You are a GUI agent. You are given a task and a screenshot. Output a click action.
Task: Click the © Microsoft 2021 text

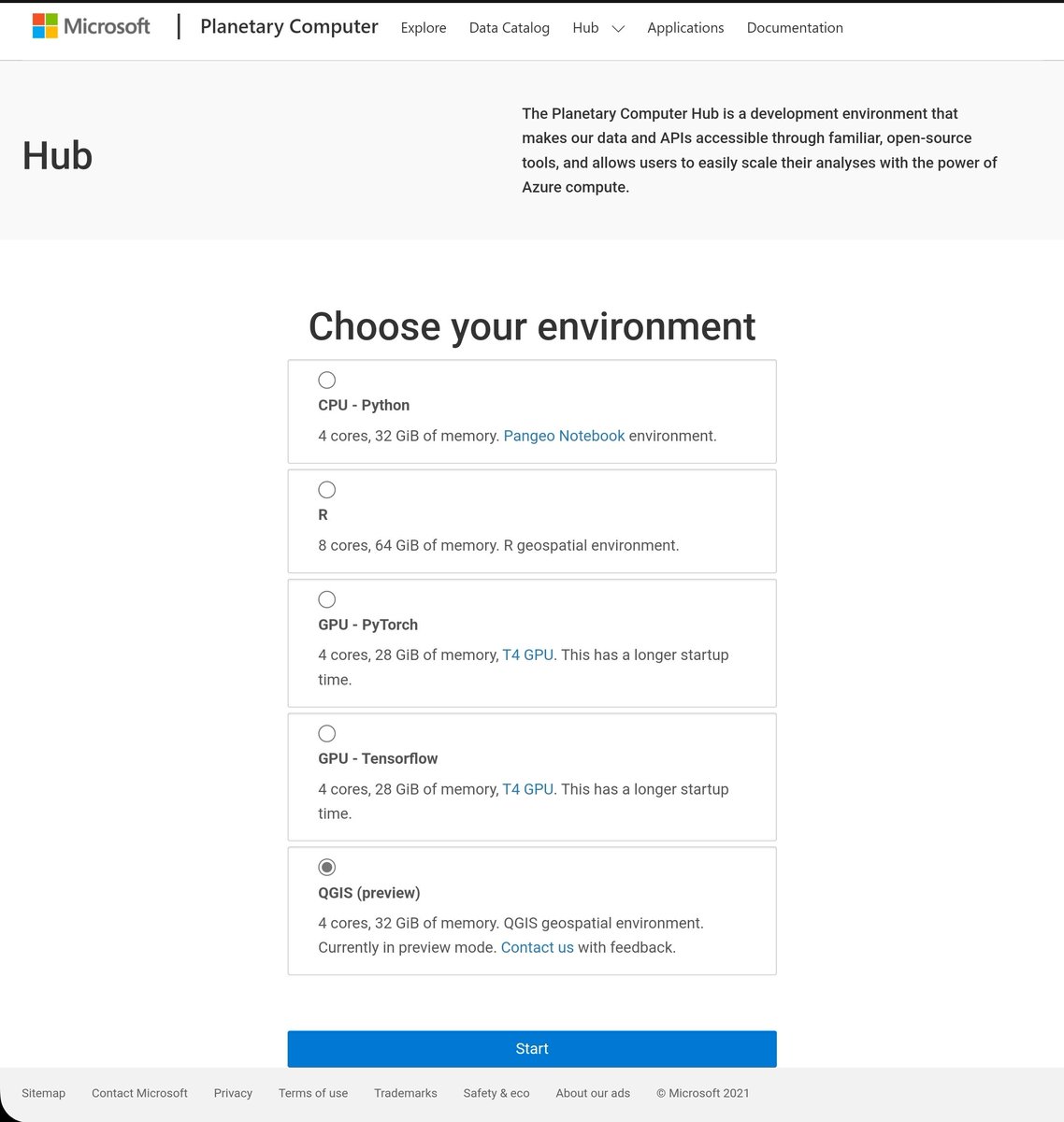[702, 1093]
